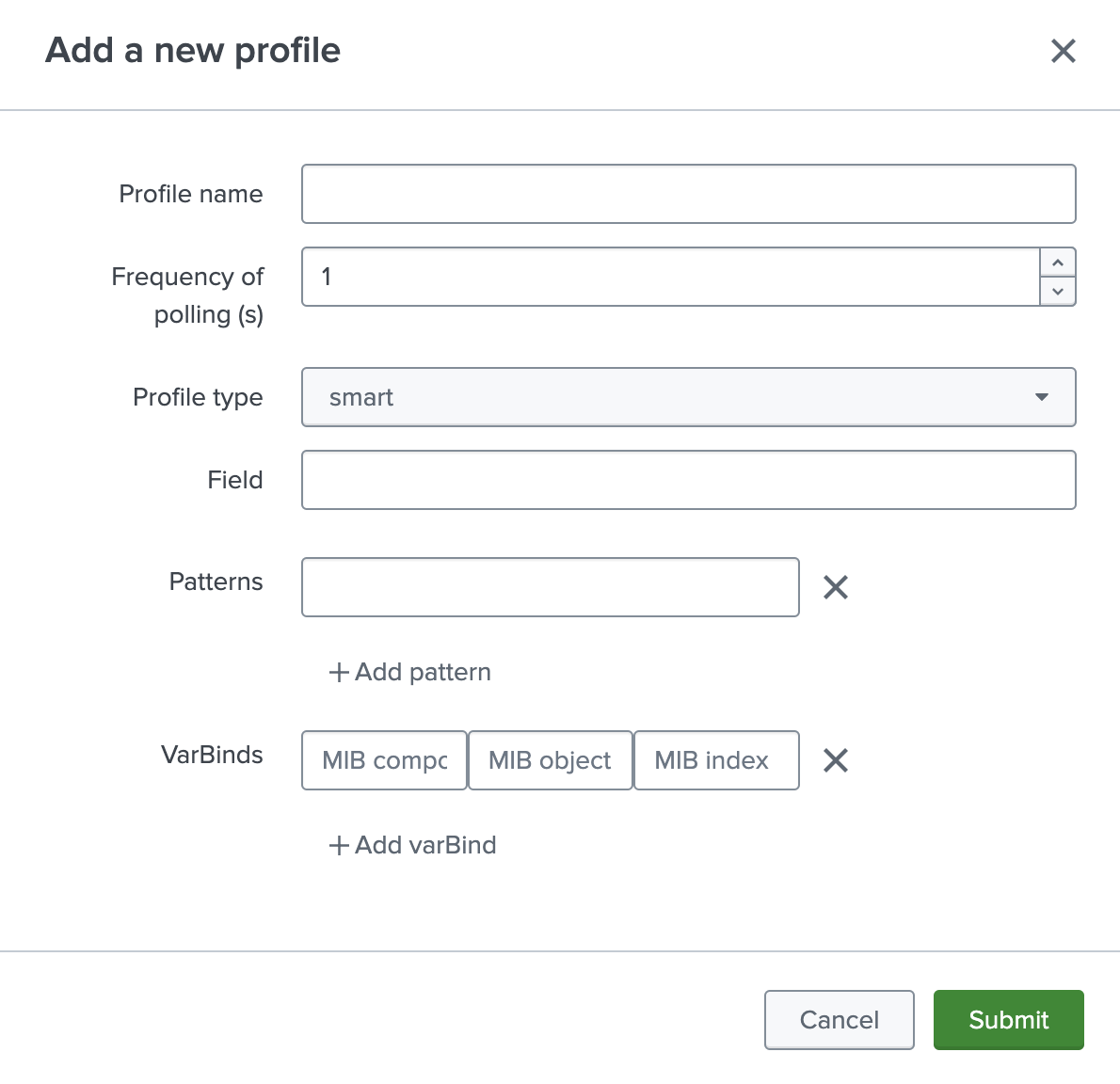This screenshot has height=1084, width=1120.
Task: Select the MIB index input
Action: 715,760
